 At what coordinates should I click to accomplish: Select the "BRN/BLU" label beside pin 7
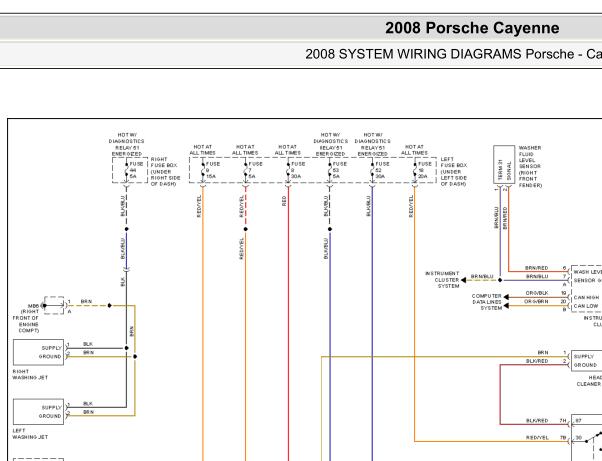point(537,276)
